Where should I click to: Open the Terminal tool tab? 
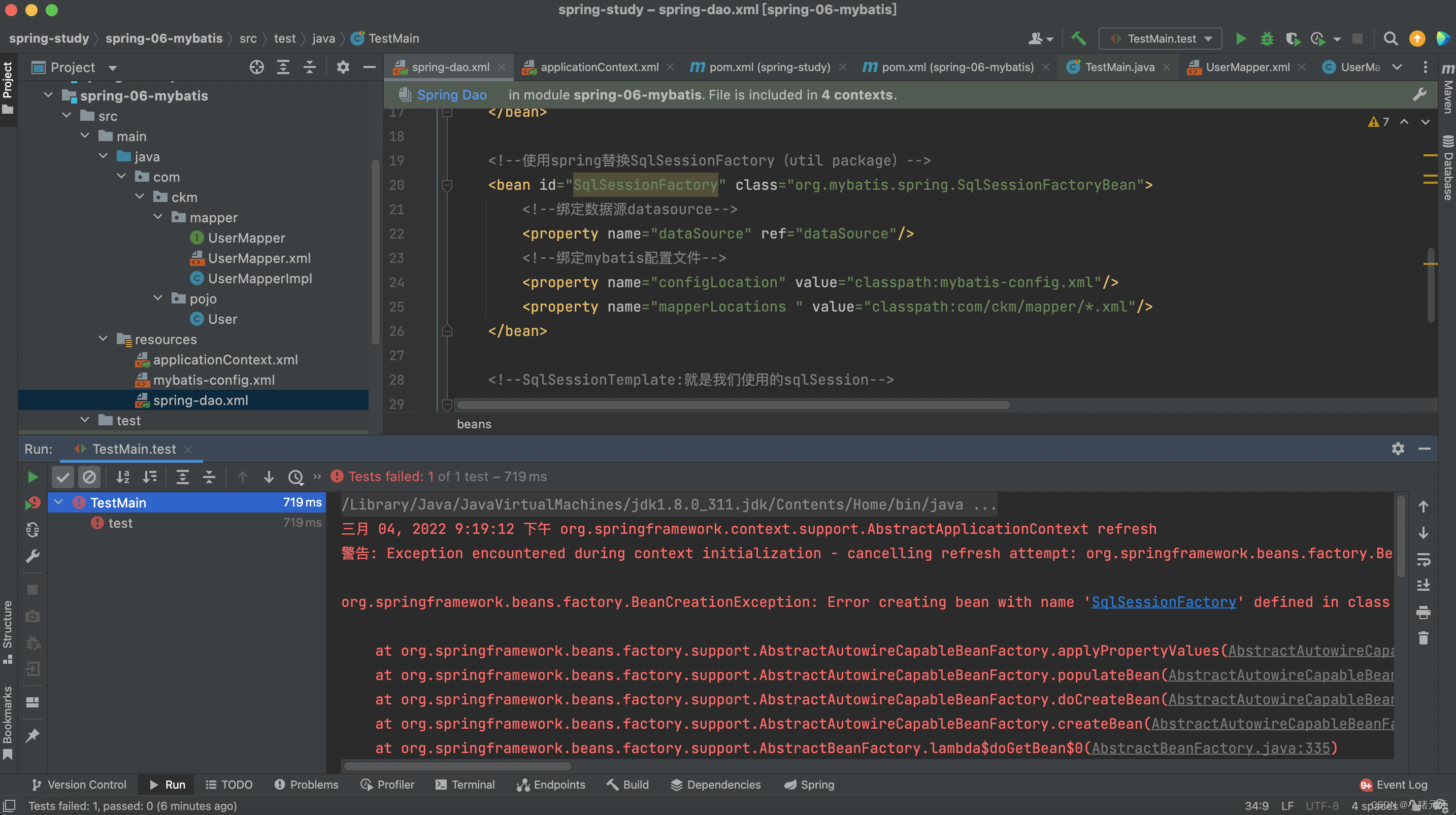[x=465, y=785]
